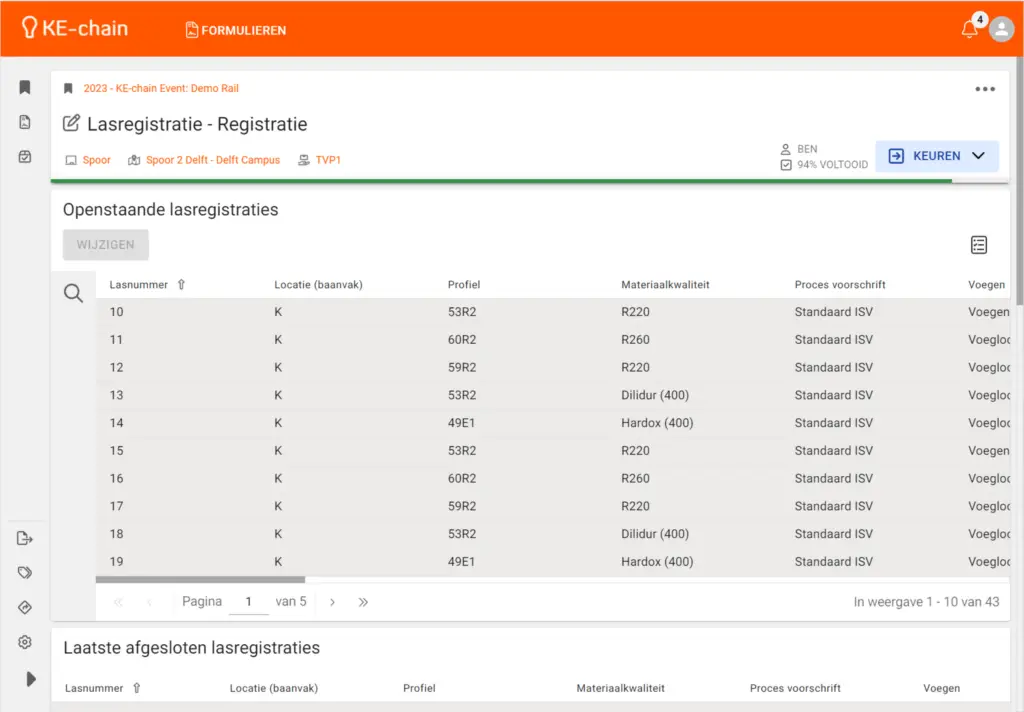Open the user profile avatar
Image resolution: width=1024 pixels, height=712 pixels.
tap(1001, 30)
